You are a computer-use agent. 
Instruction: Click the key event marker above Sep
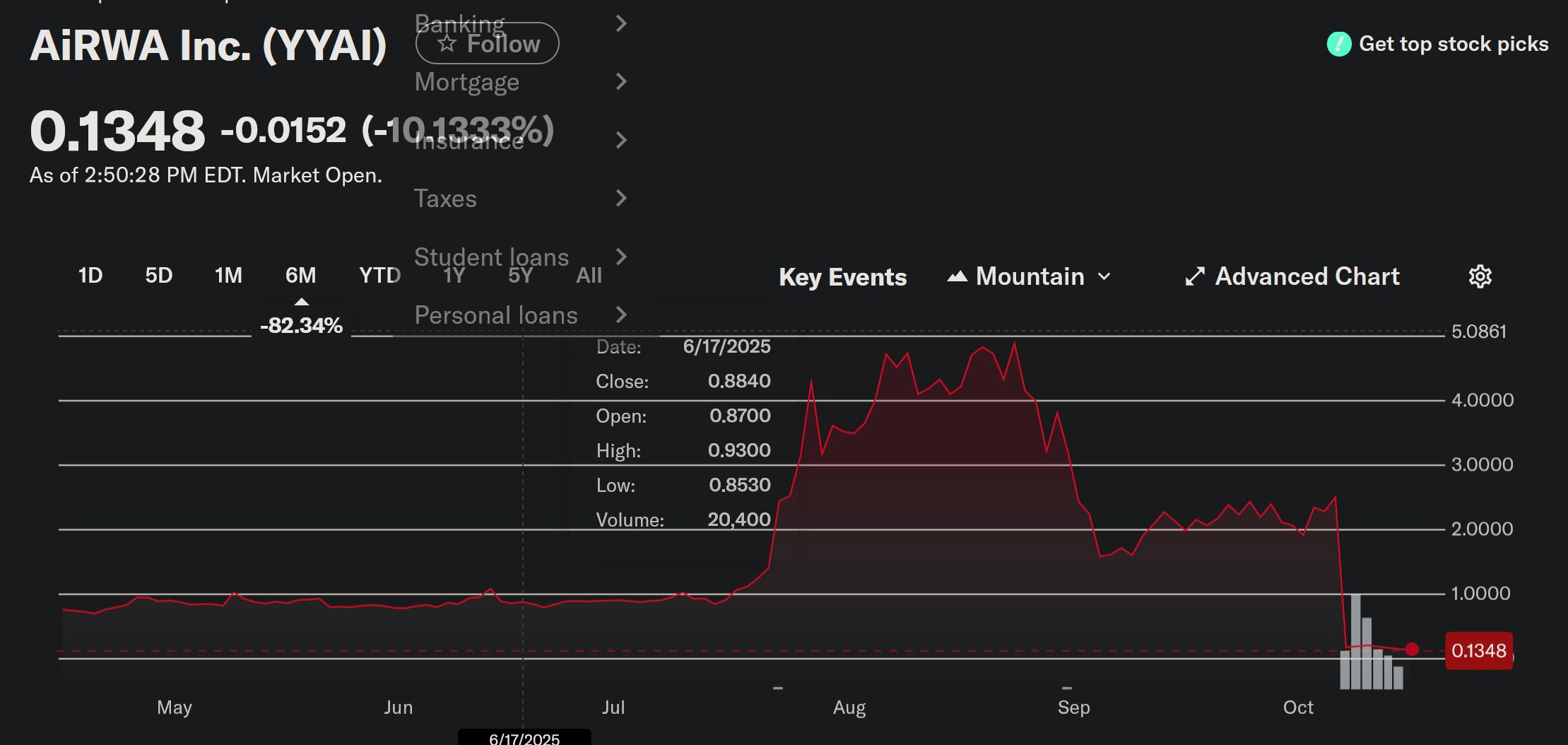click(x=1067, y=688)
